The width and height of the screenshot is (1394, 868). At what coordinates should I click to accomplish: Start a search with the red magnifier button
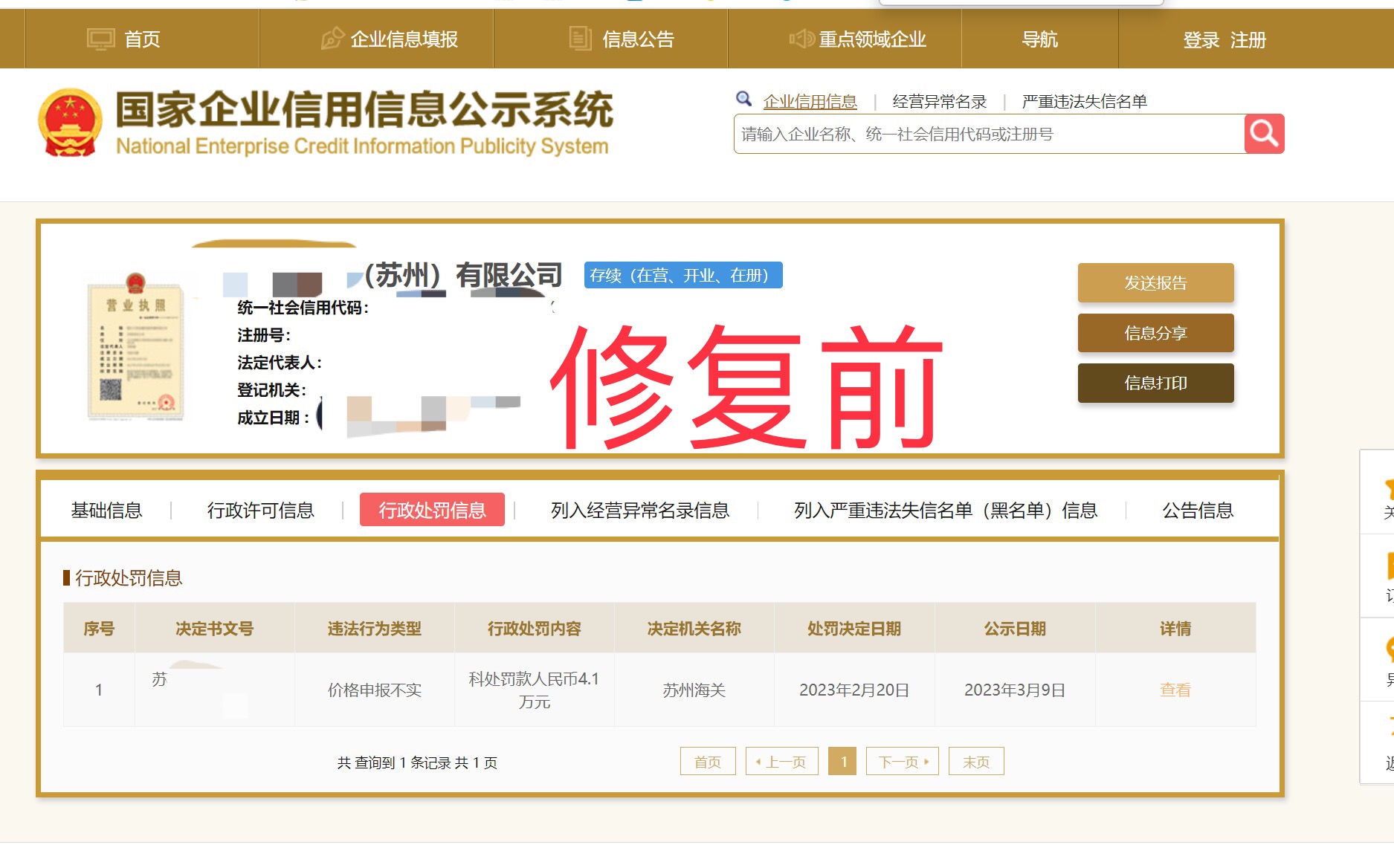tap(1265, 134)
